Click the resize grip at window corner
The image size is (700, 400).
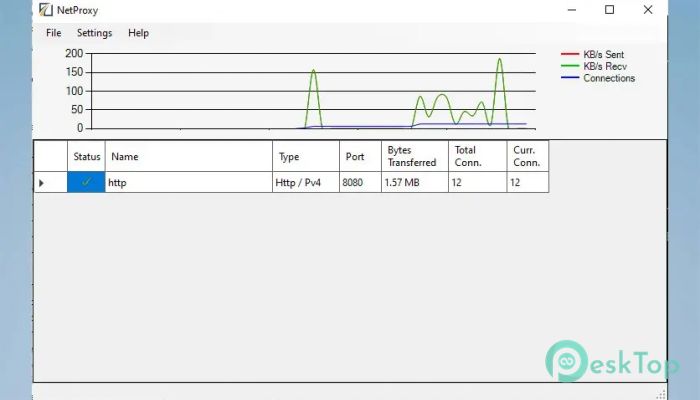(661, 395)
